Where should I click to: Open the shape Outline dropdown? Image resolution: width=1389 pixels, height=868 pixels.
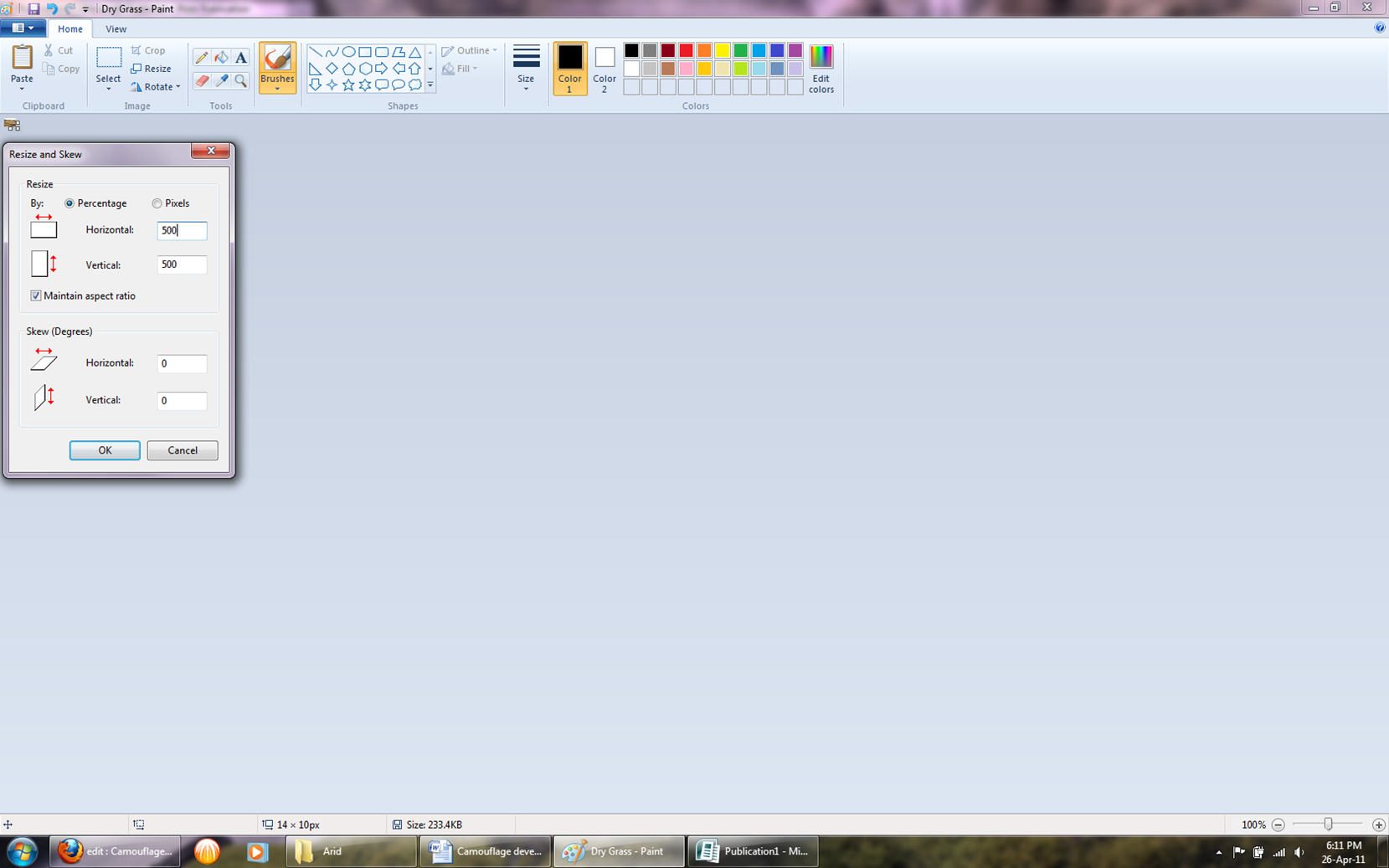[470, 50]
